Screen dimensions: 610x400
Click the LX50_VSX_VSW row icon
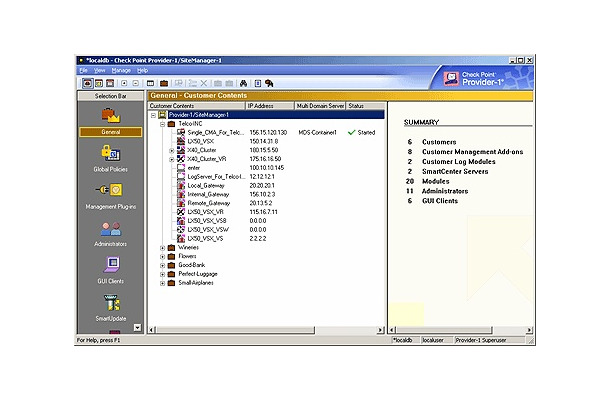click(181, 230)
